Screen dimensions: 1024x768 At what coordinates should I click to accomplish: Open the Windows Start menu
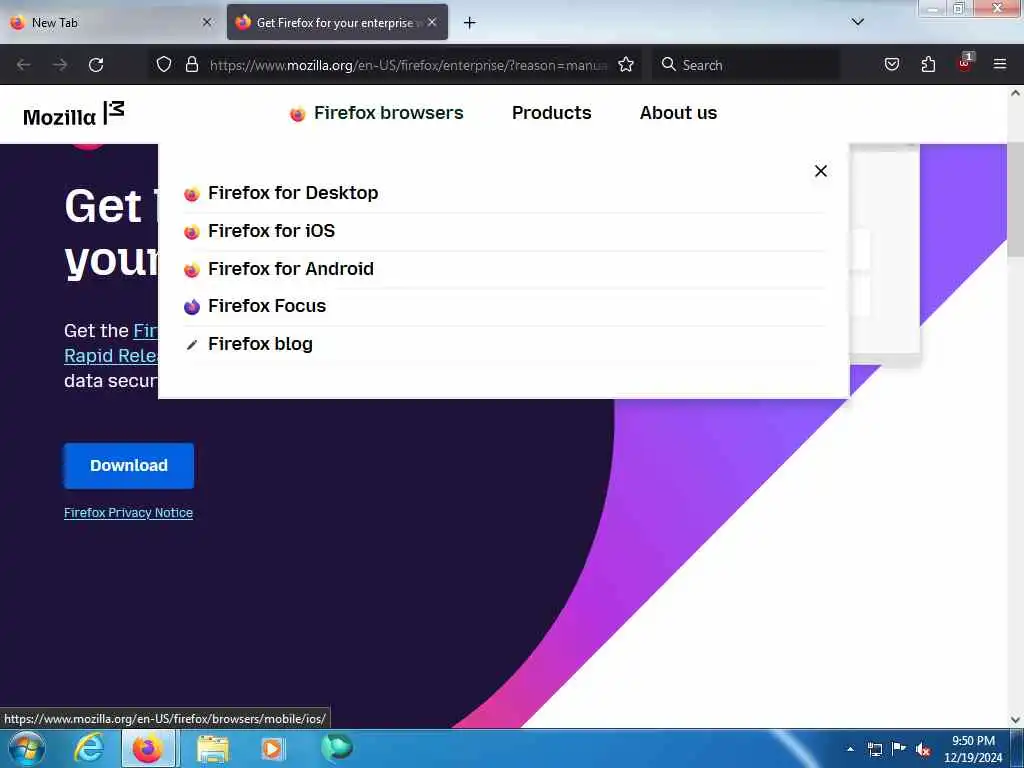(x=26, y=748)
